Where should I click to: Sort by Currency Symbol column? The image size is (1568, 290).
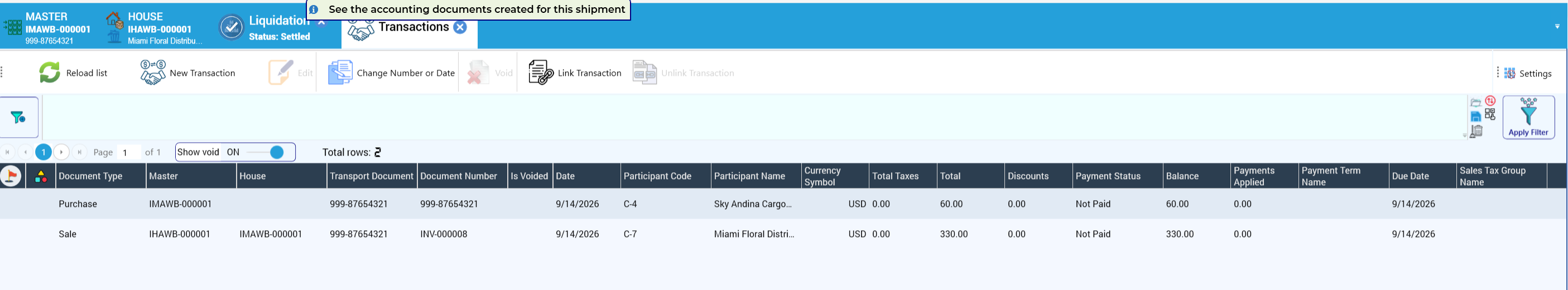pyautogui.click(x=835, y=176)
